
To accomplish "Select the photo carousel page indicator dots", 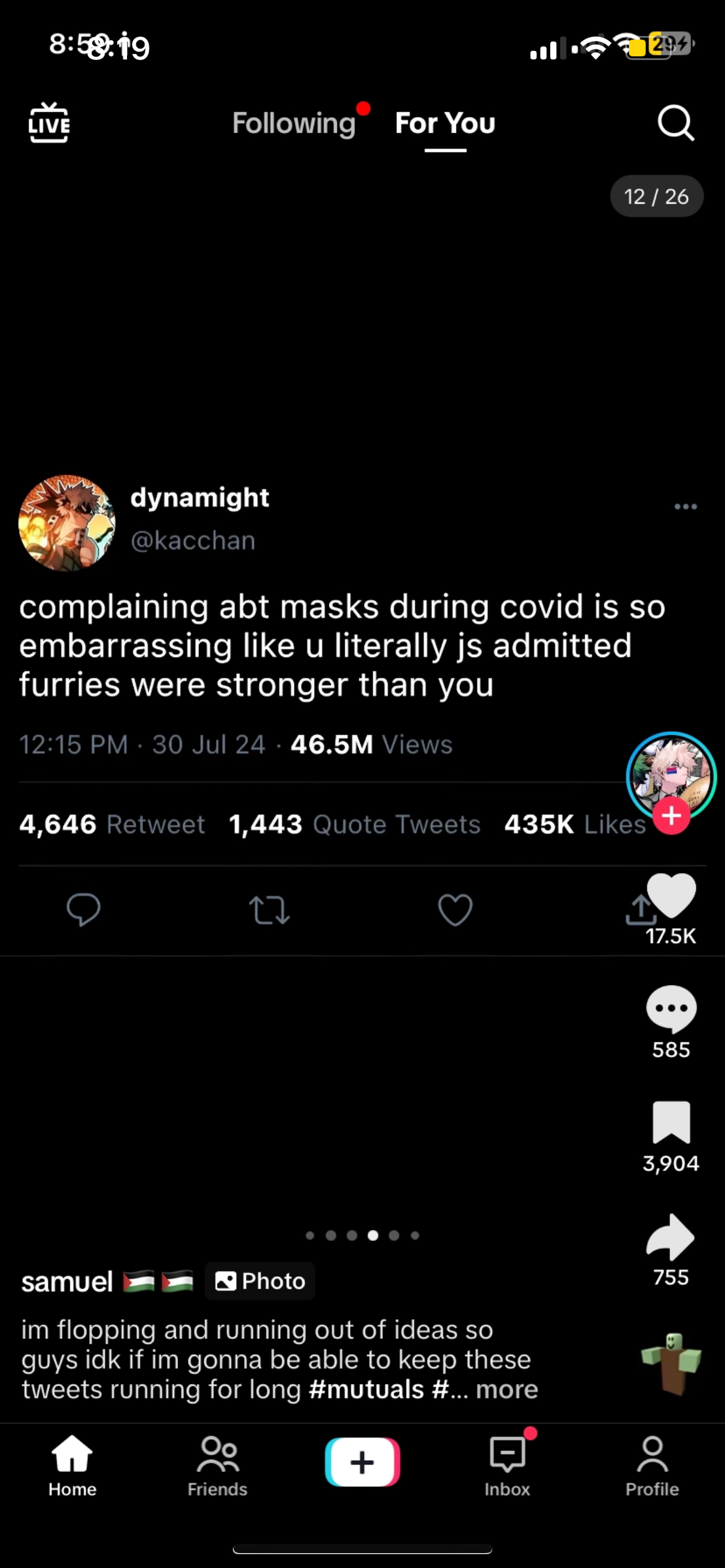I will click(362, 1235).
